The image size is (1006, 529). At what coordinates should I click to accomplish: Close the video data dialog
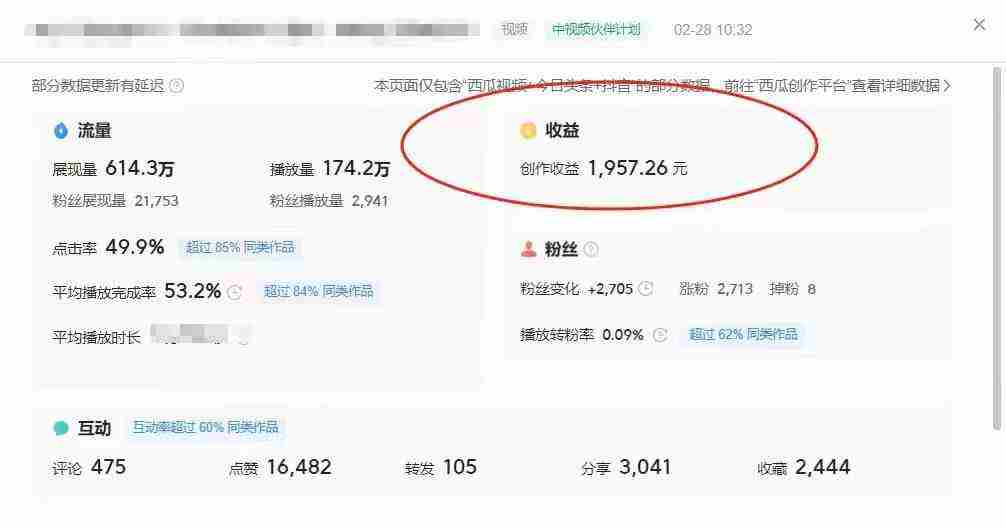click(x=979, y=25)
